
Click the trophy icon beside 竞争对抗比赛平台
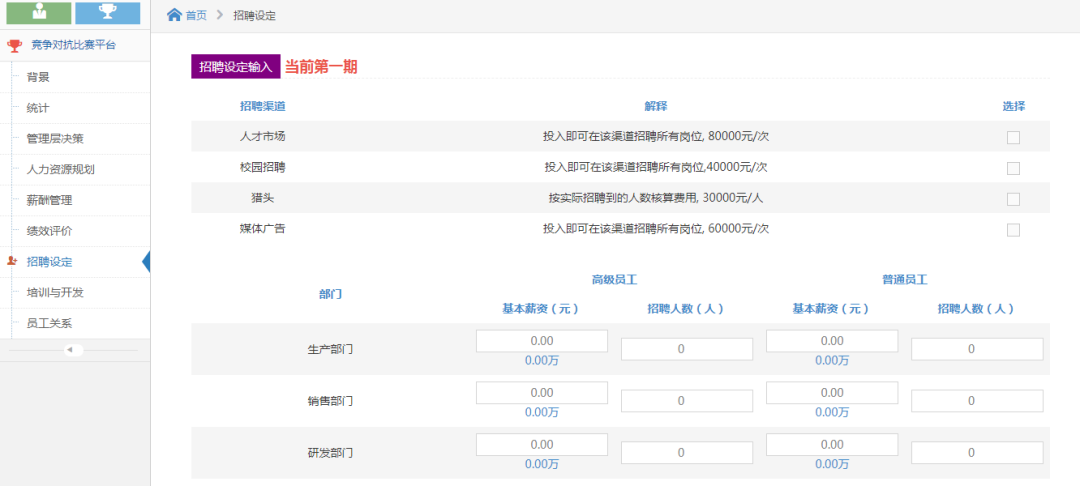[x=14, y=45]
